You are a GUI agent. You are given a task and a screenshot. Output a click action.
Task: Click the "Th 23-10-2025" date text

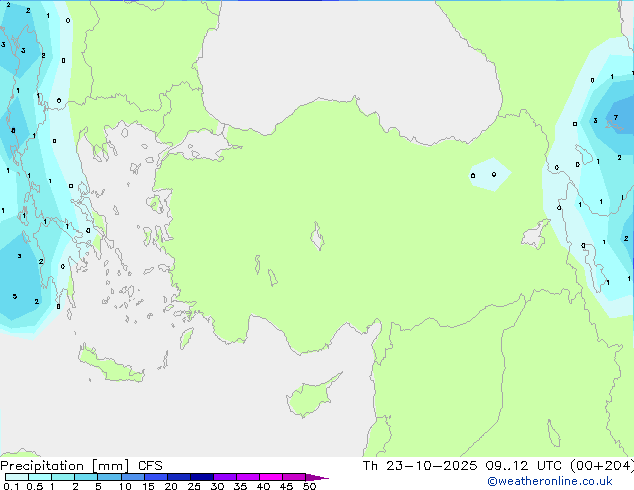[x=420, y=466]
